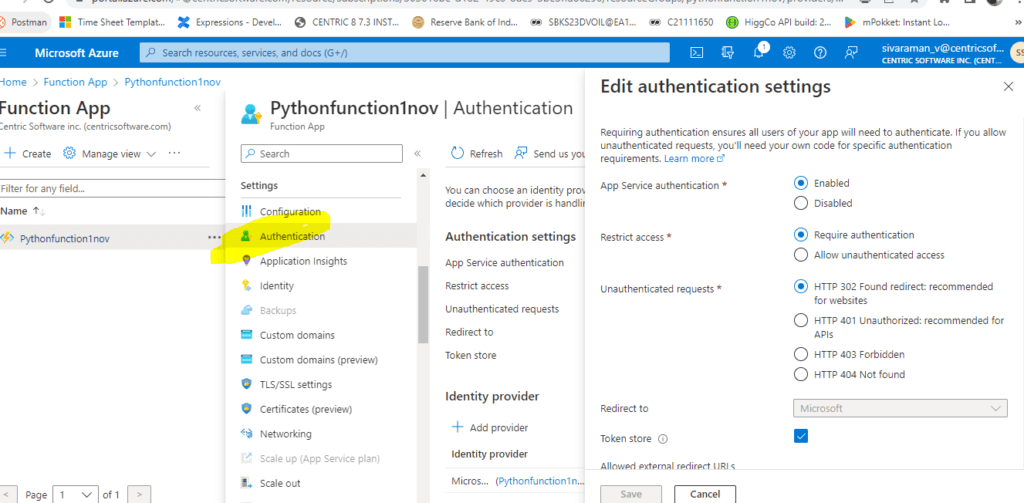This screenshot has height=503, width=1024.
Task: Click the account avatar in header
Action: (x=1016, y=53)
